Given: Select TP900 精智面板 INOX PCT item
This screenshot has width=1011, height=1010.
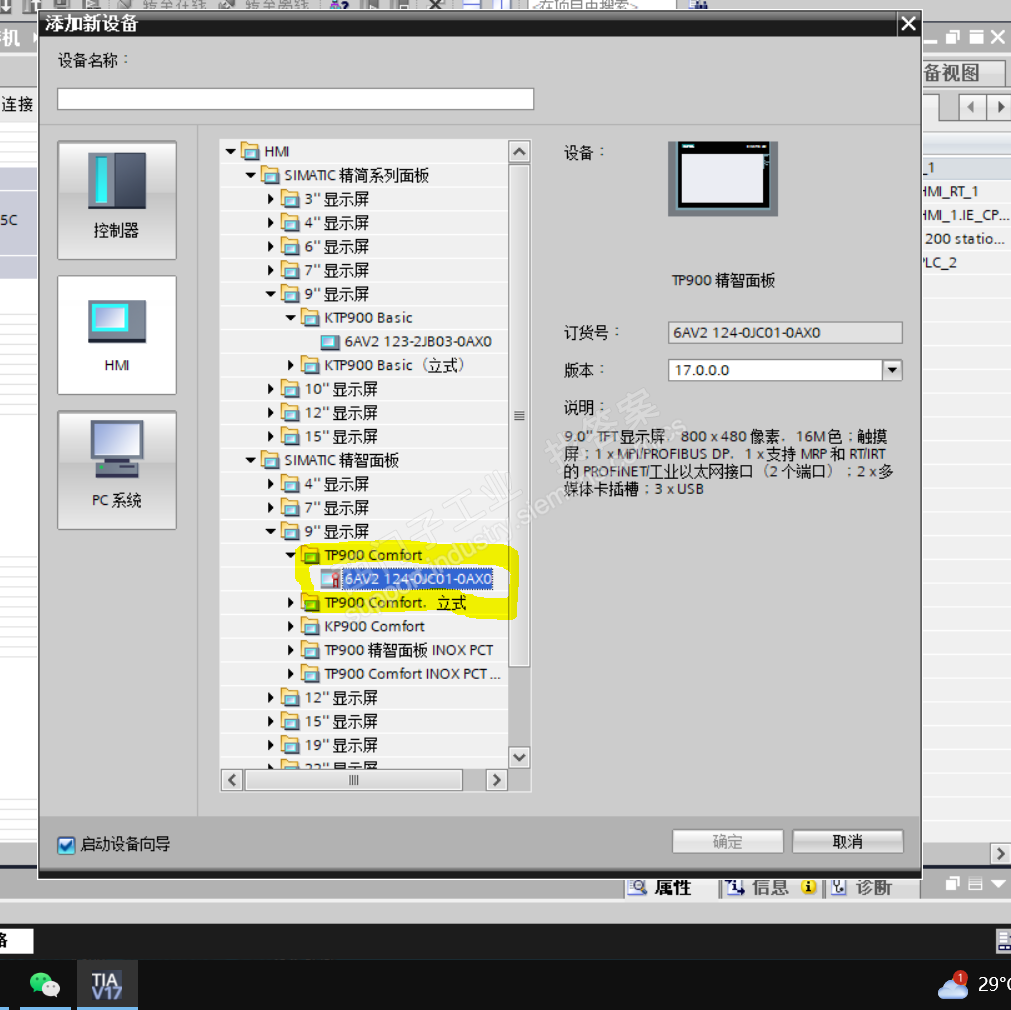Looking at the screenshot, I should (409, 650).
